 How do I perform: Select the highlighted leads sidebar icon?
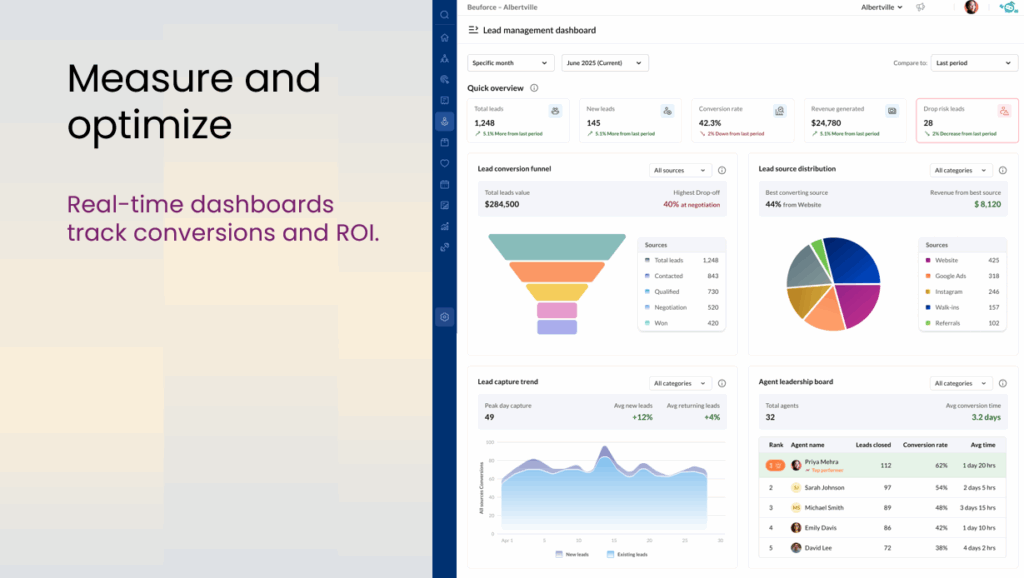(444, 121)
